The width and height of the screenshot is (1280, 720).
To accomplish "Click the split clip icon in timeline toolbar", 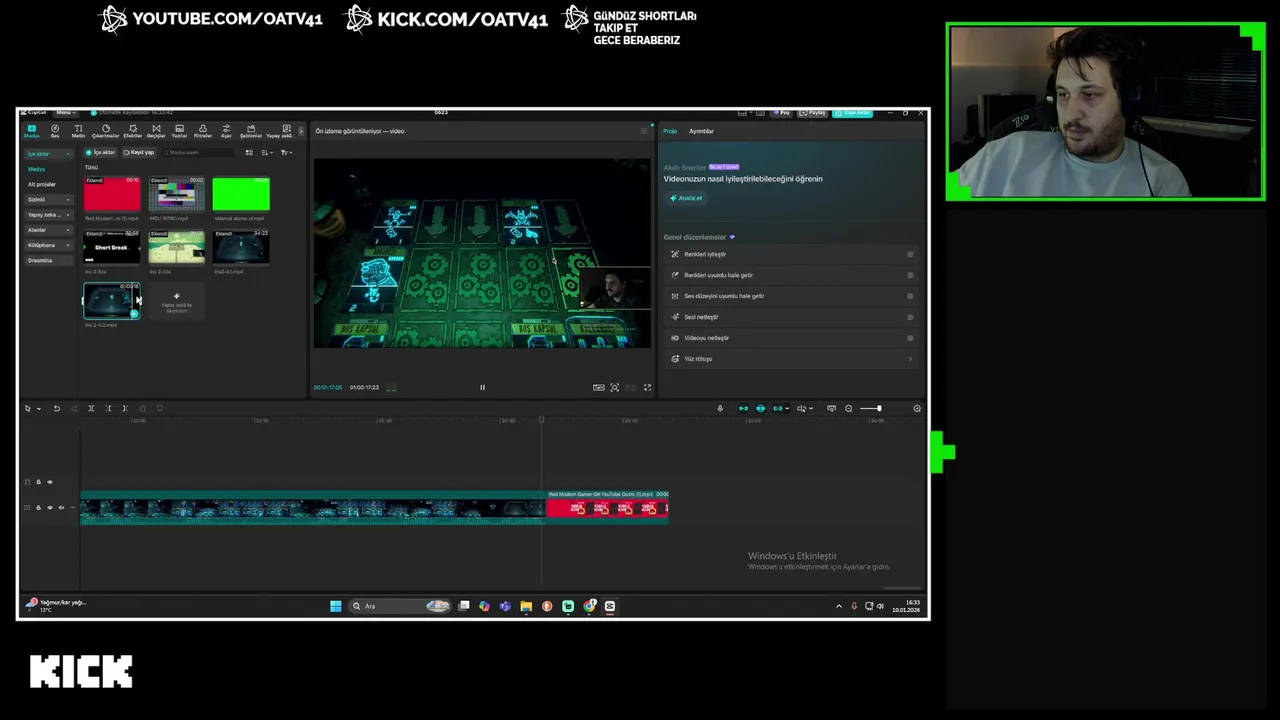I will tap(91, 408).
